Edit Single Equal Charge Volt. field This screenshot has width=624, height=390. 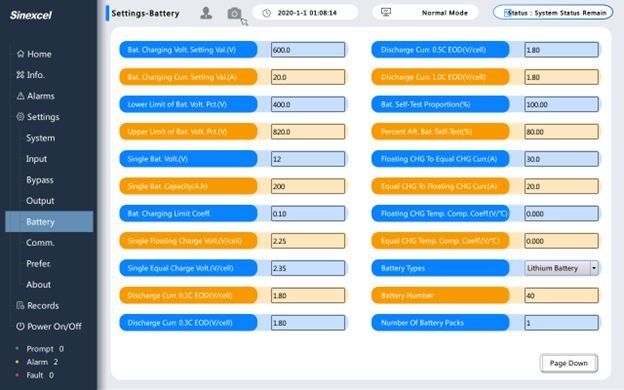coord(308,268)
